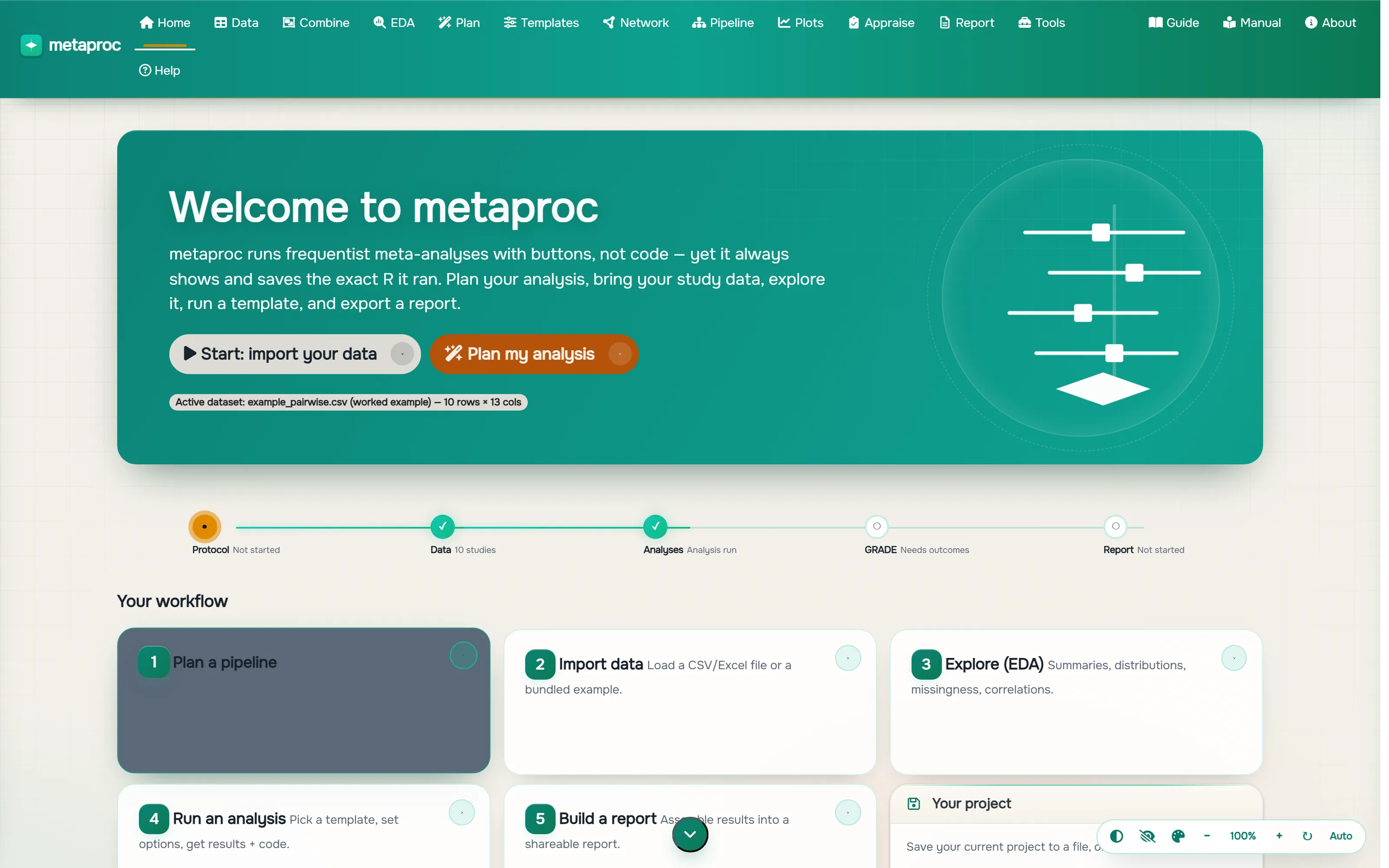Click the palette theme icon
Image resolution: width=1389 pixels, height=868 pixels.
tap(1178, 836)
